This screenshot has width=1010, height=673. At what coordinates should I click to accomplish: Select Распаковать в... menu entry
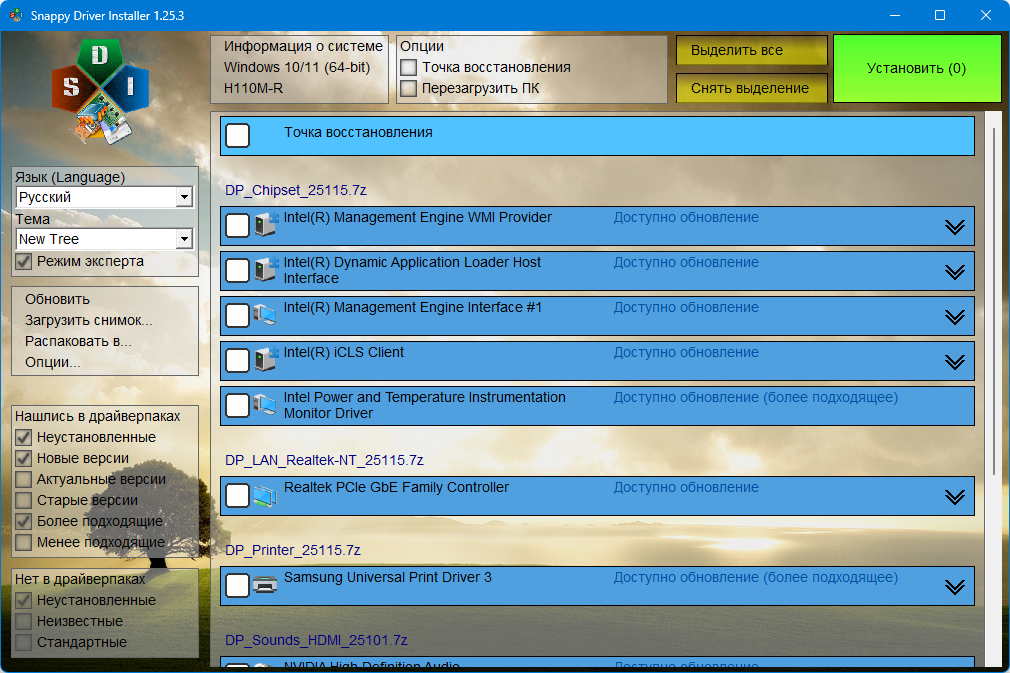[78, 341]
